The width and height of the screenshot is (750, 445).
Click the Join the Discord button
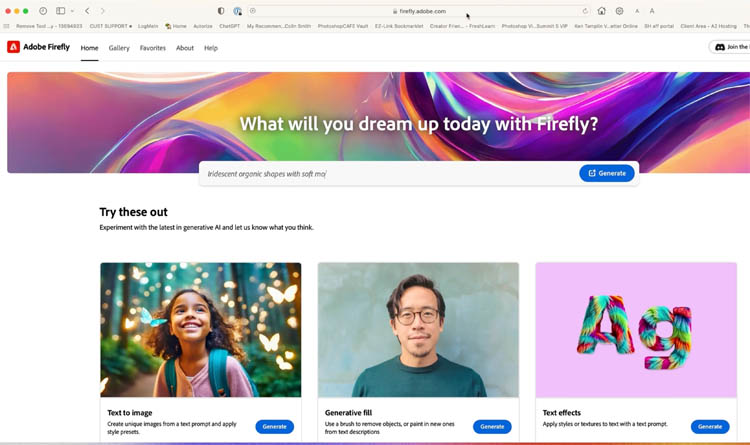coord(729,47)
